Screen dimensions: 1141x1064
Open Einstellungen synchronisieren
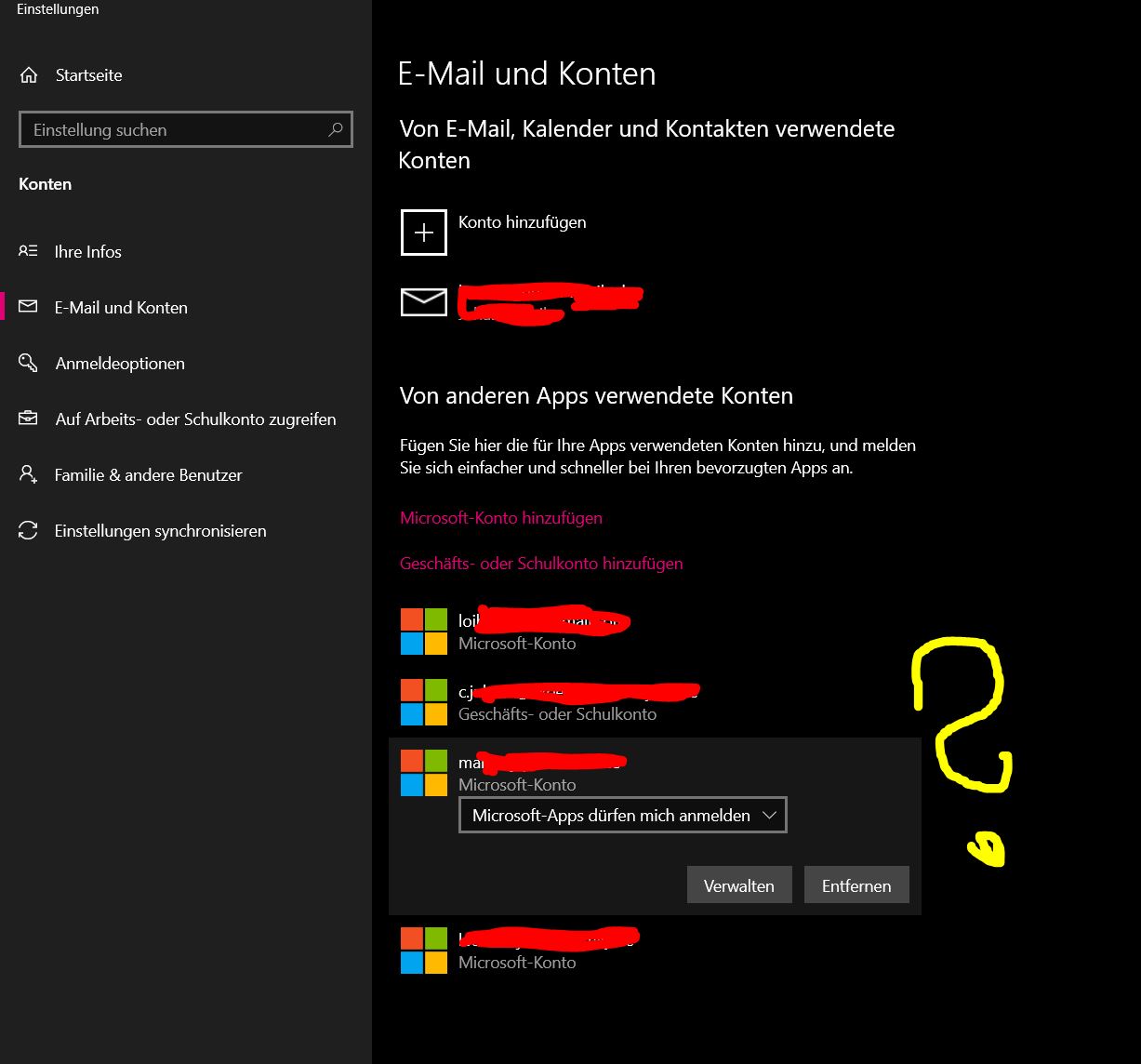tap(160, 530)
